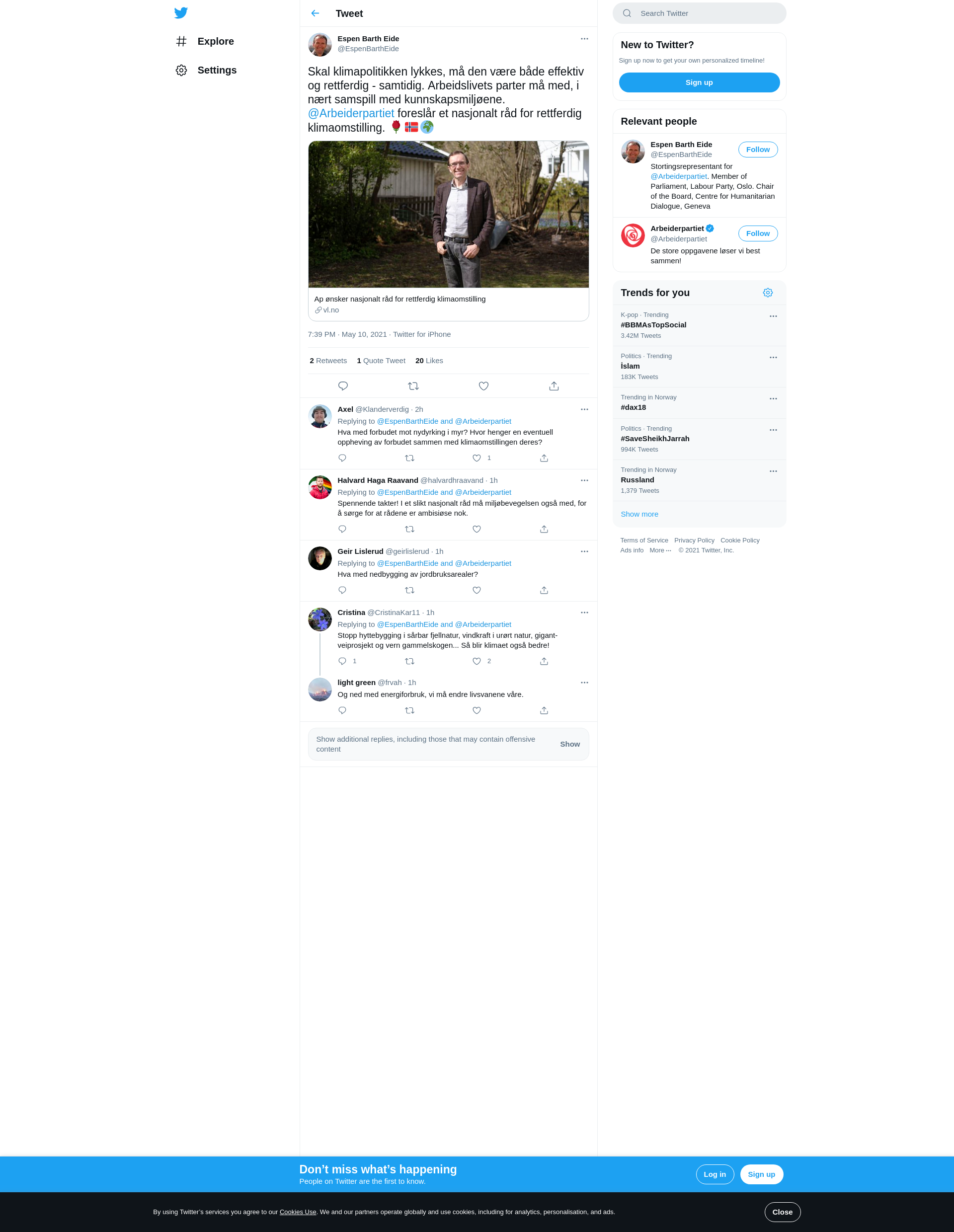This screenshot has width=954, height=1232.
Task: Follow Arbeiderpartiet account
Action: coord(758,233)
